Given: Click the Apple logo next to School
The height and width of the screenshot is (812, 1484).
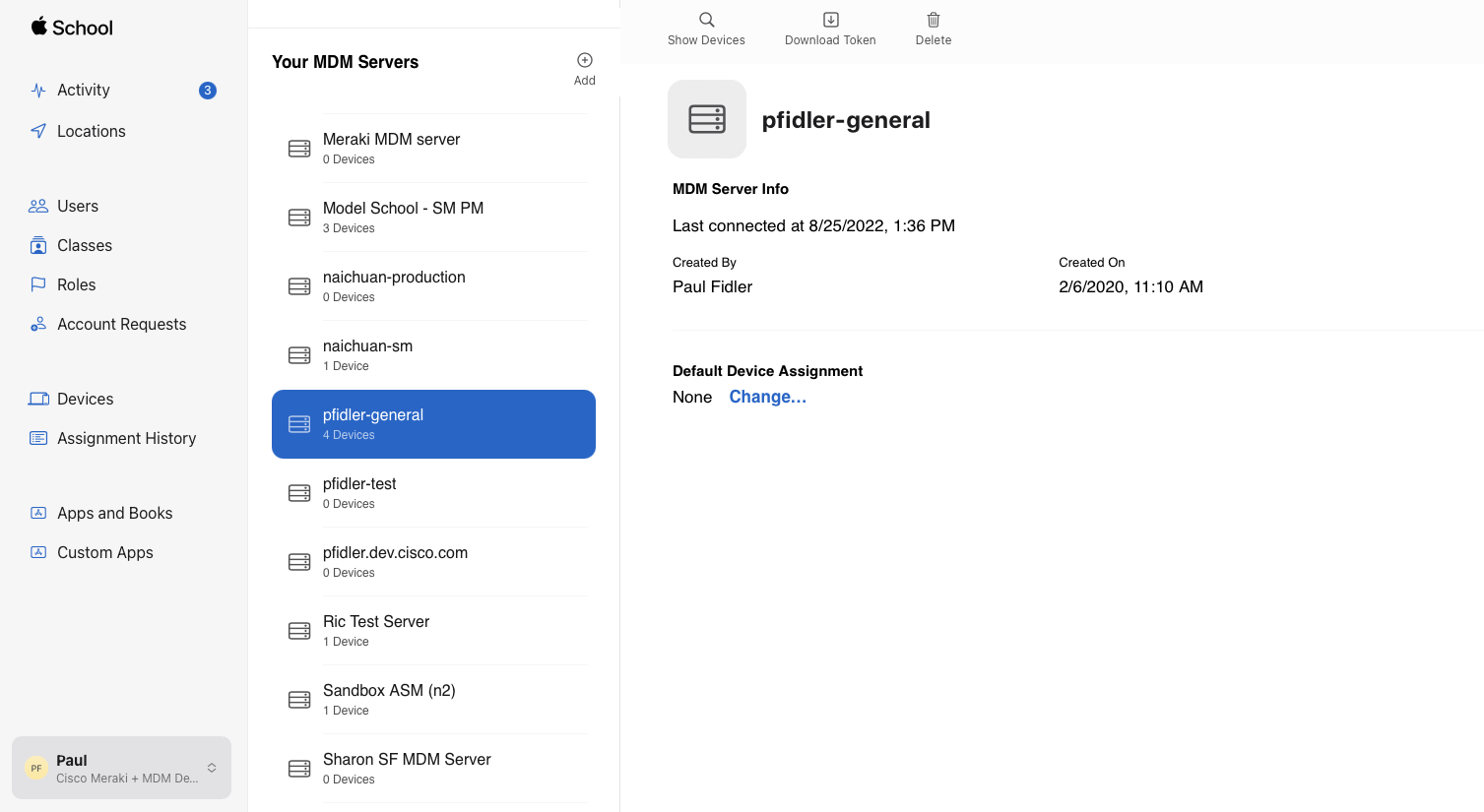Looking at the screenshot, I should (x=38, y=27).
